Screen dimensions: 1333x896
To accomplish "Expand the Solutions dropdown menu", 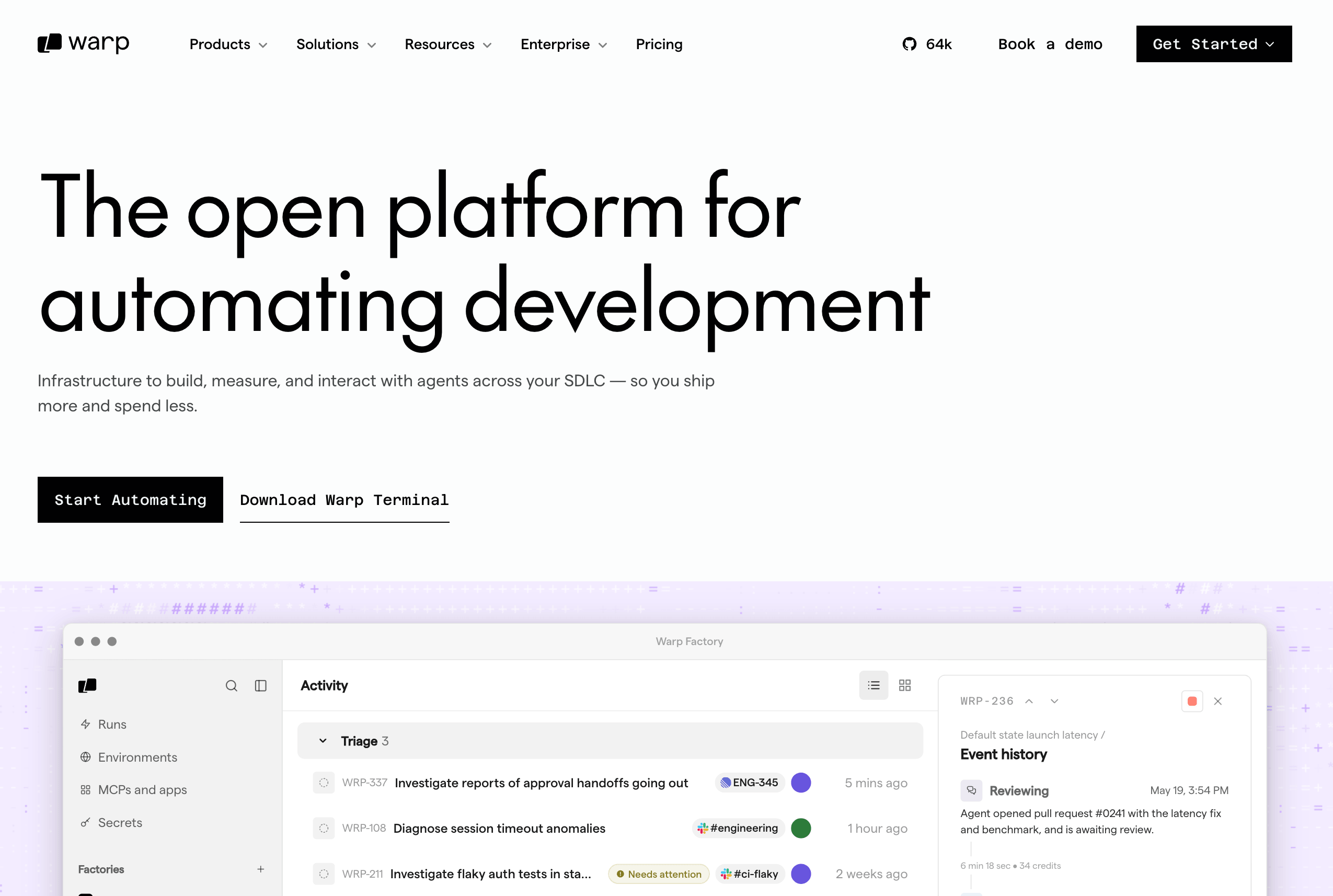I will [337, 44].
